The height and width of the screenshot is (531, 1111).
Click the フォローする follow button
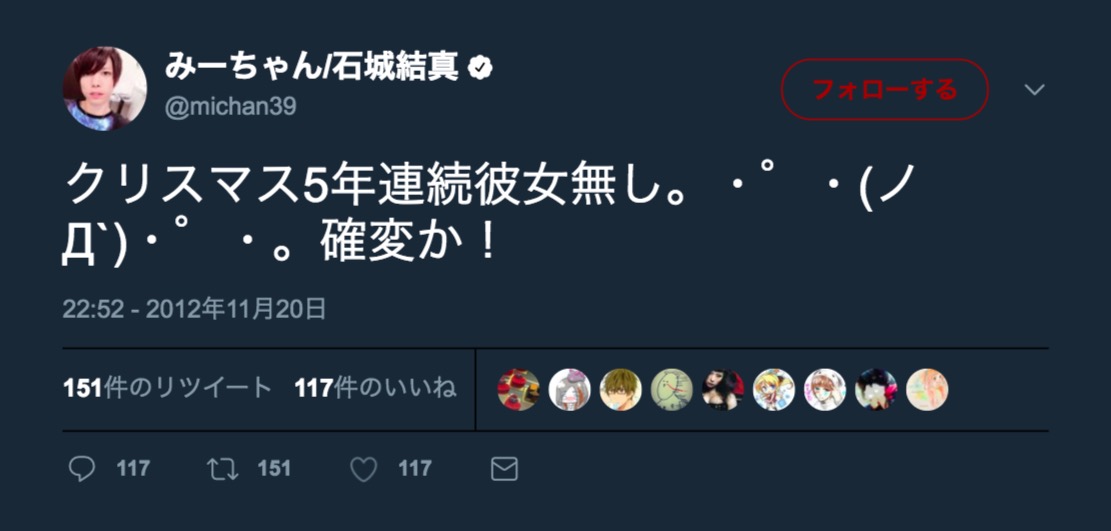(x=884, y=89)
